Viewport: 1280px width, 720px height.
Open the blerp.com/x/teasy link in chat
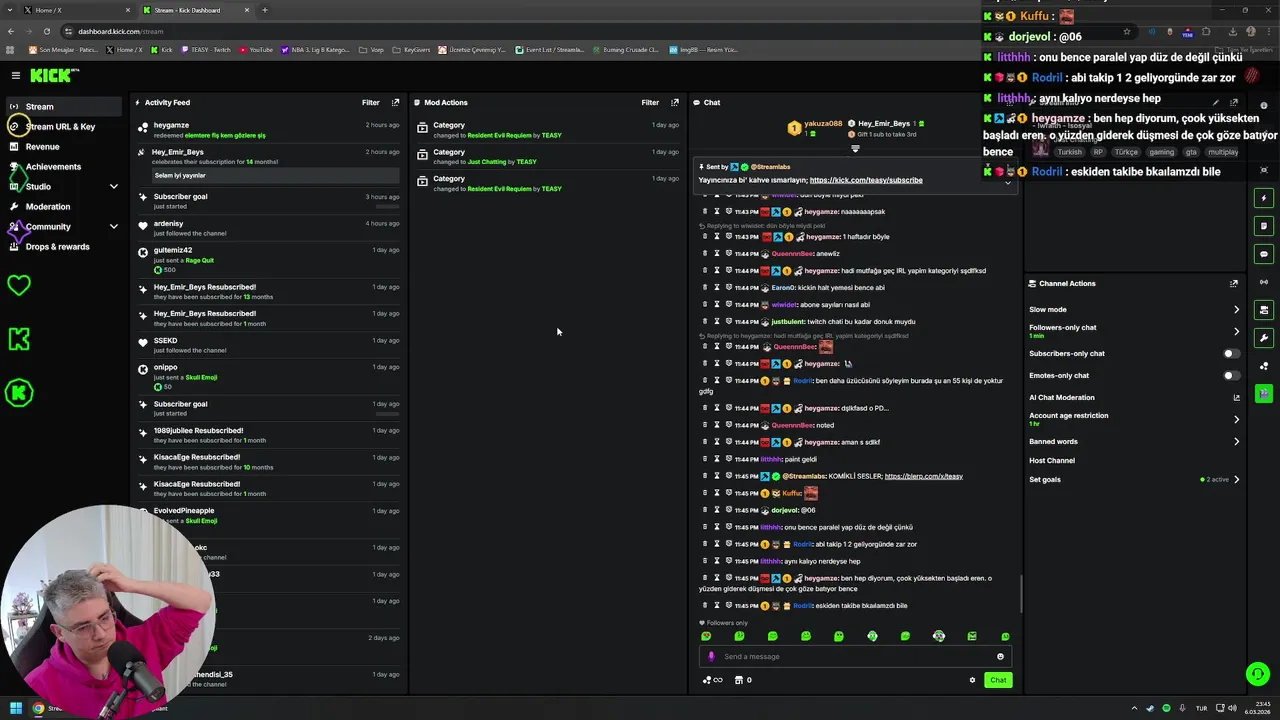pos(923,476)
